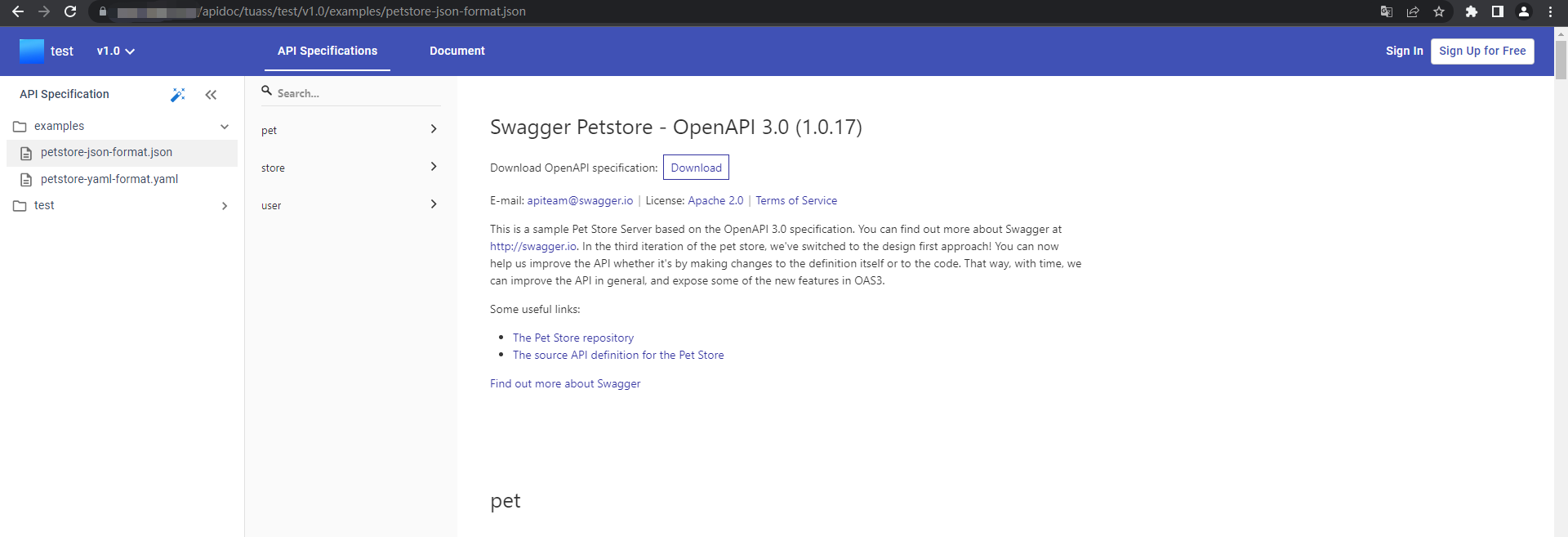
Task: Open apiteam@swagger.io email link
Action: point(580,200)
